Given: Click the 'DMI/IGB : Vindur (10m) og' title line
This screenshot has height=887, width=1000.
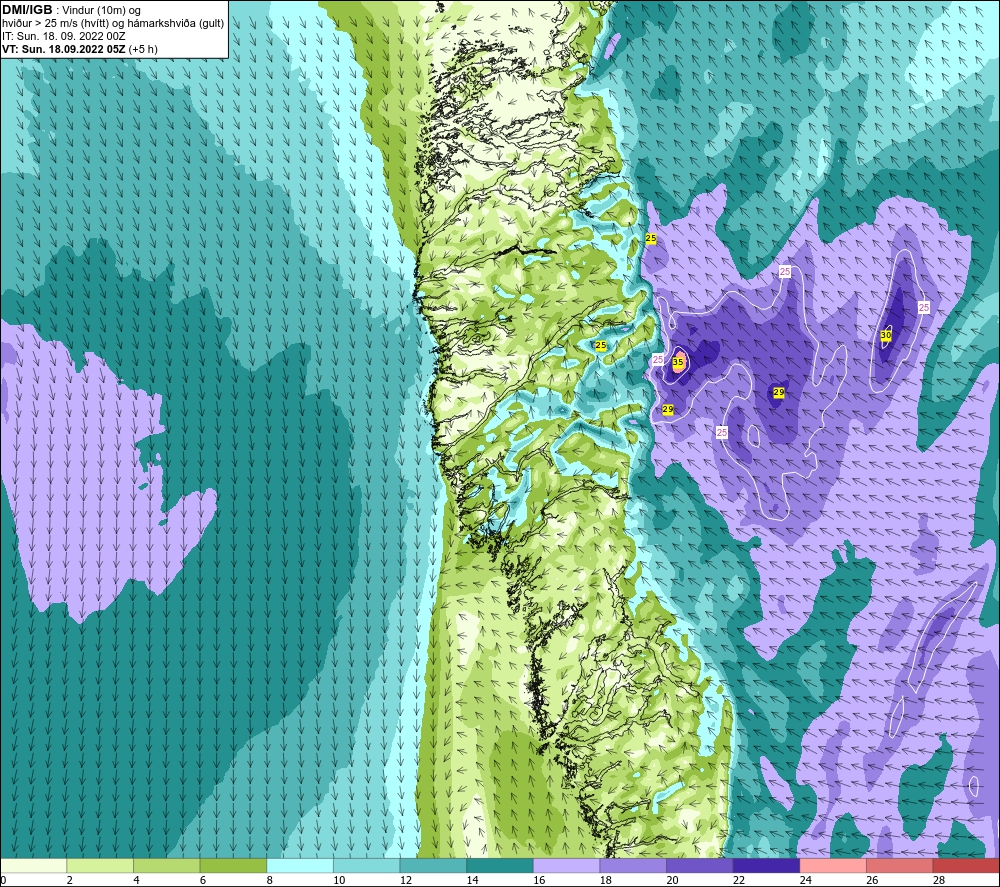Looking at the screenshot, I should (71, 10).
